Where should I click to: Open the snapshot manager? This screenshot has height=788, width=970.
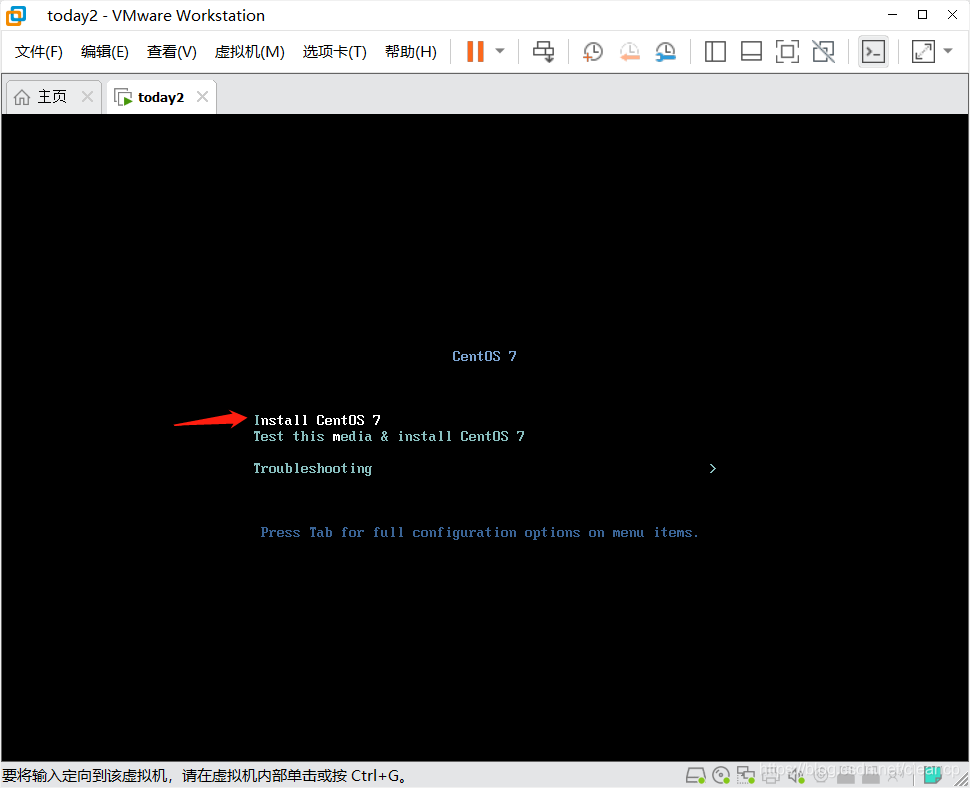click(x=666, y=51)
